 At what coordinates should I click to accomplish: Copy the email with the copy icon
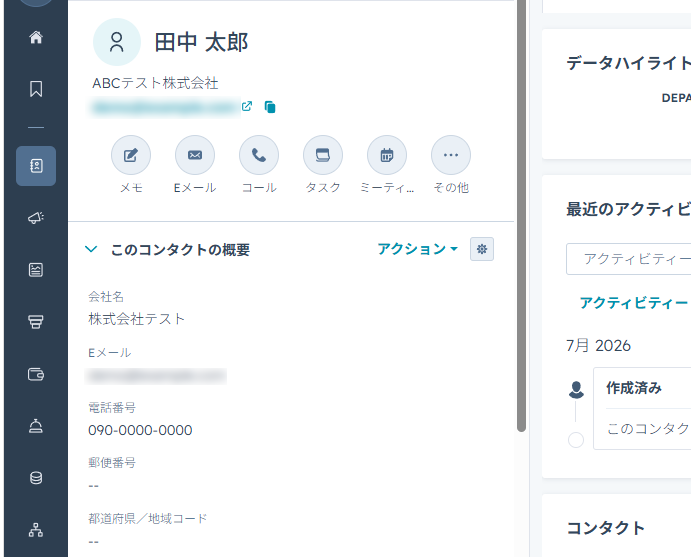270,107
